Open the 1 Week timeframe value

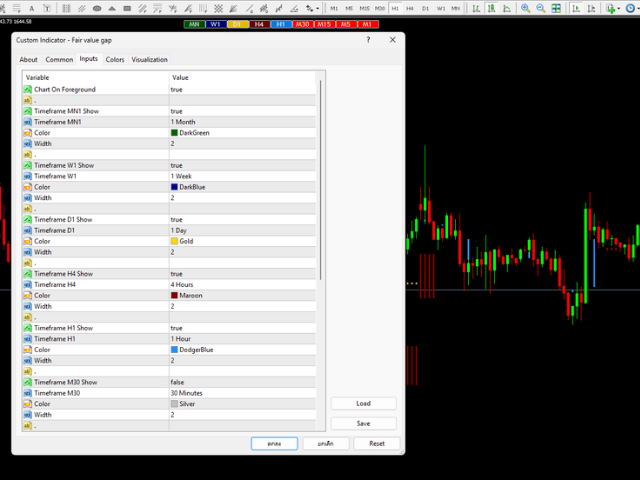point(242,176)
